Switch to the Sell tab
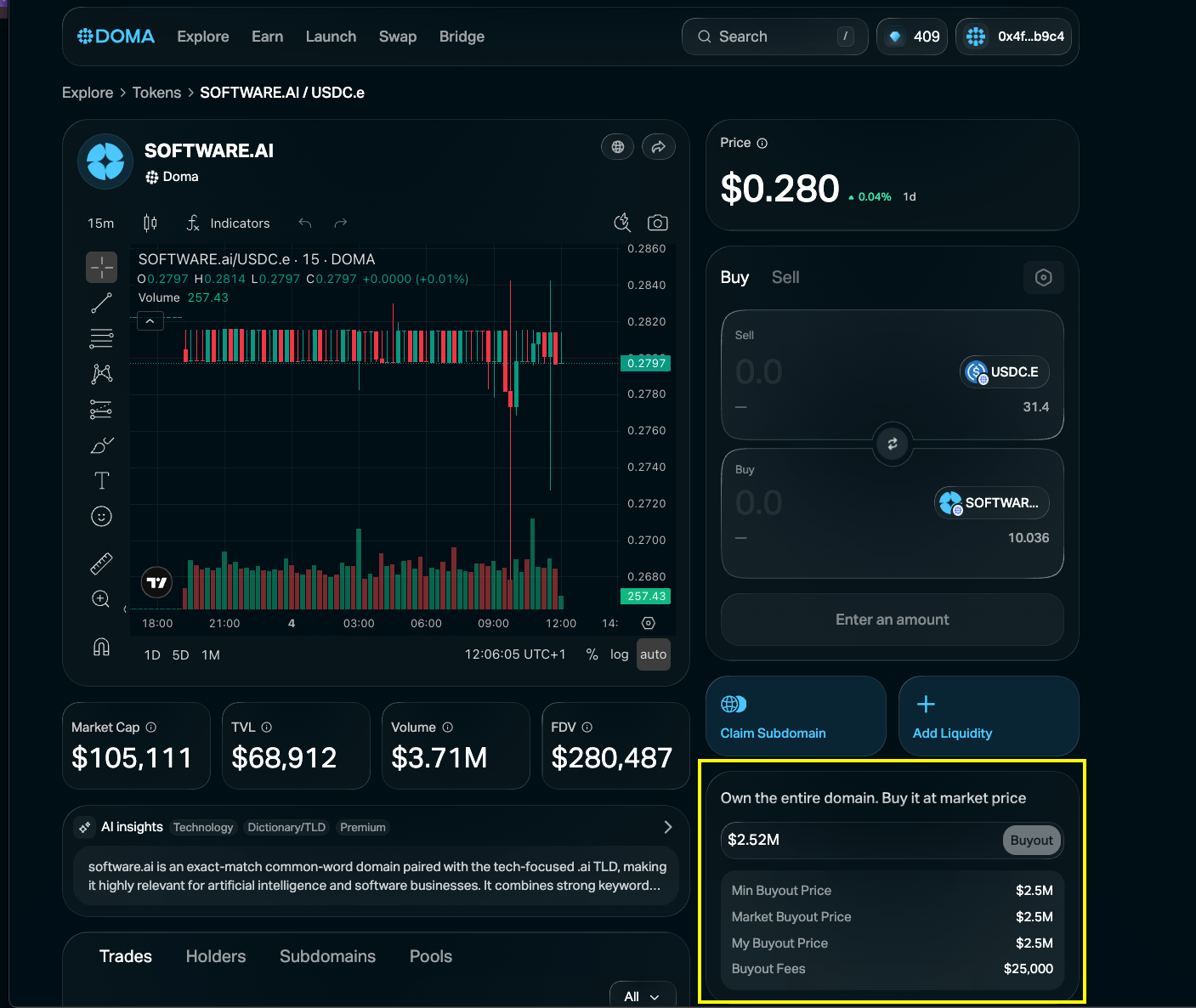This screenshot has width=1196, height=1008. [785, 277]
